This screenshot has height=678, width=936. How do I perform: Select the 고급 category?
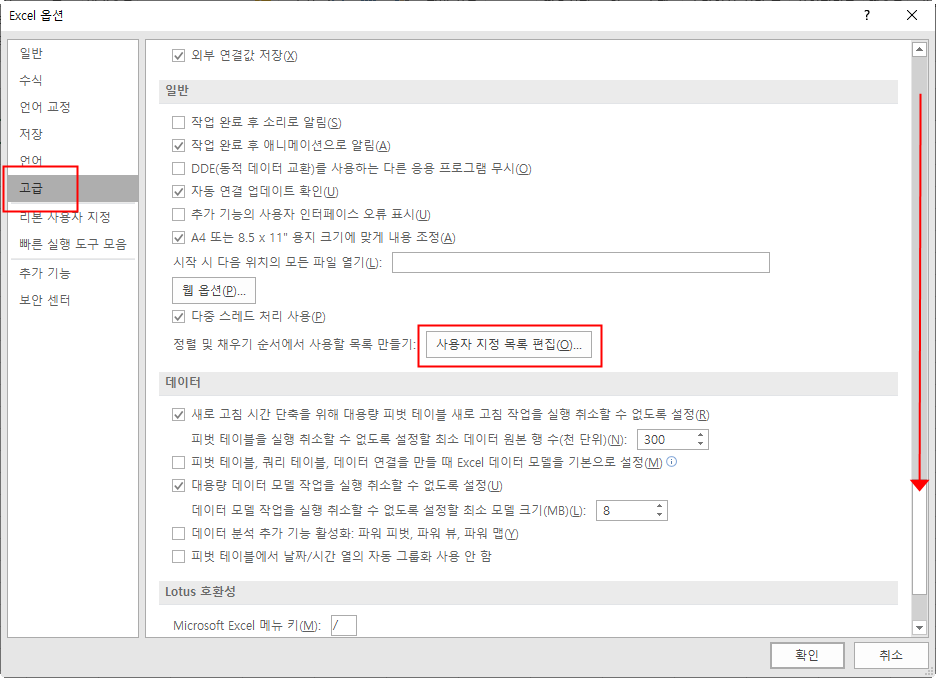73,189
